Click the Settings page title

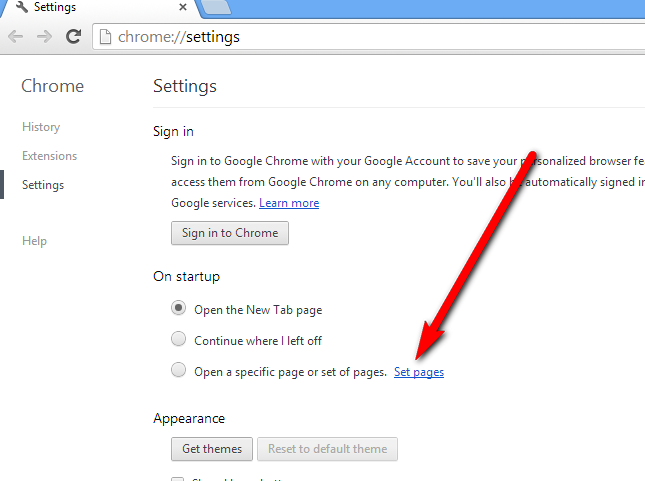[x=185, y=86]
